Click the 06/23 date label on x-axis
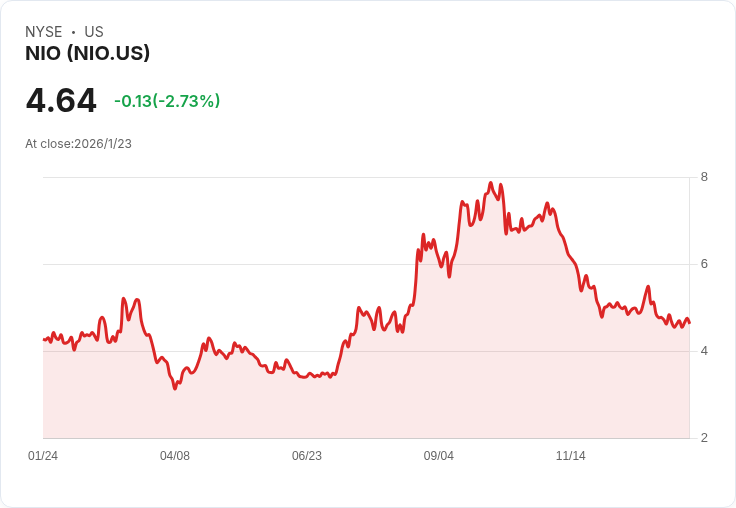The image size is (736, 508). pos(307,456)
